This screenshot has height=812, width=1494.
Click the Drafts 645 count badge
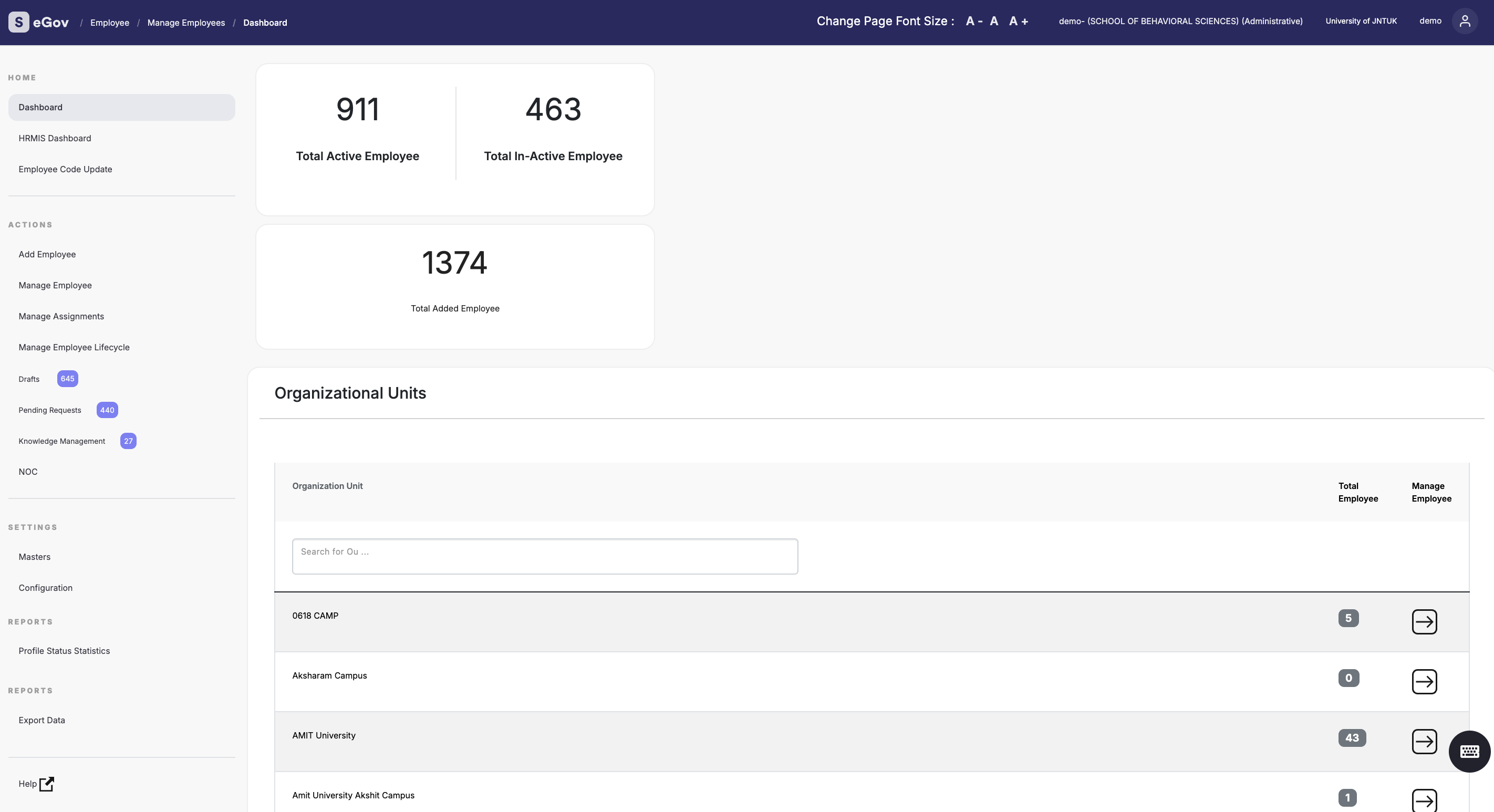tap(67, 379)
